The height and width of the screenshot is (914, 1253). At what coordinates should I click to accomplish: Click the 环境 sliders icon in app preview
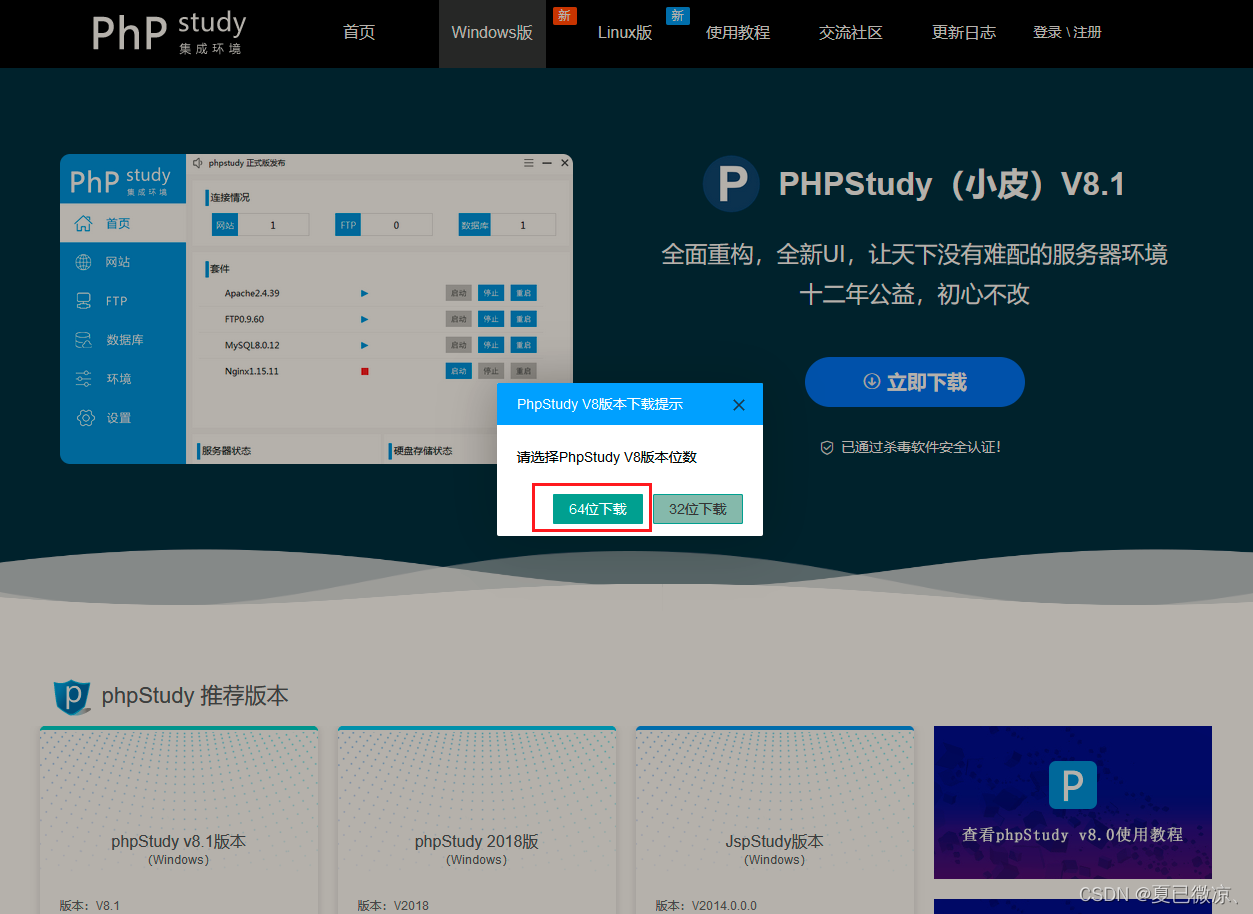click(x=84, y=379)
